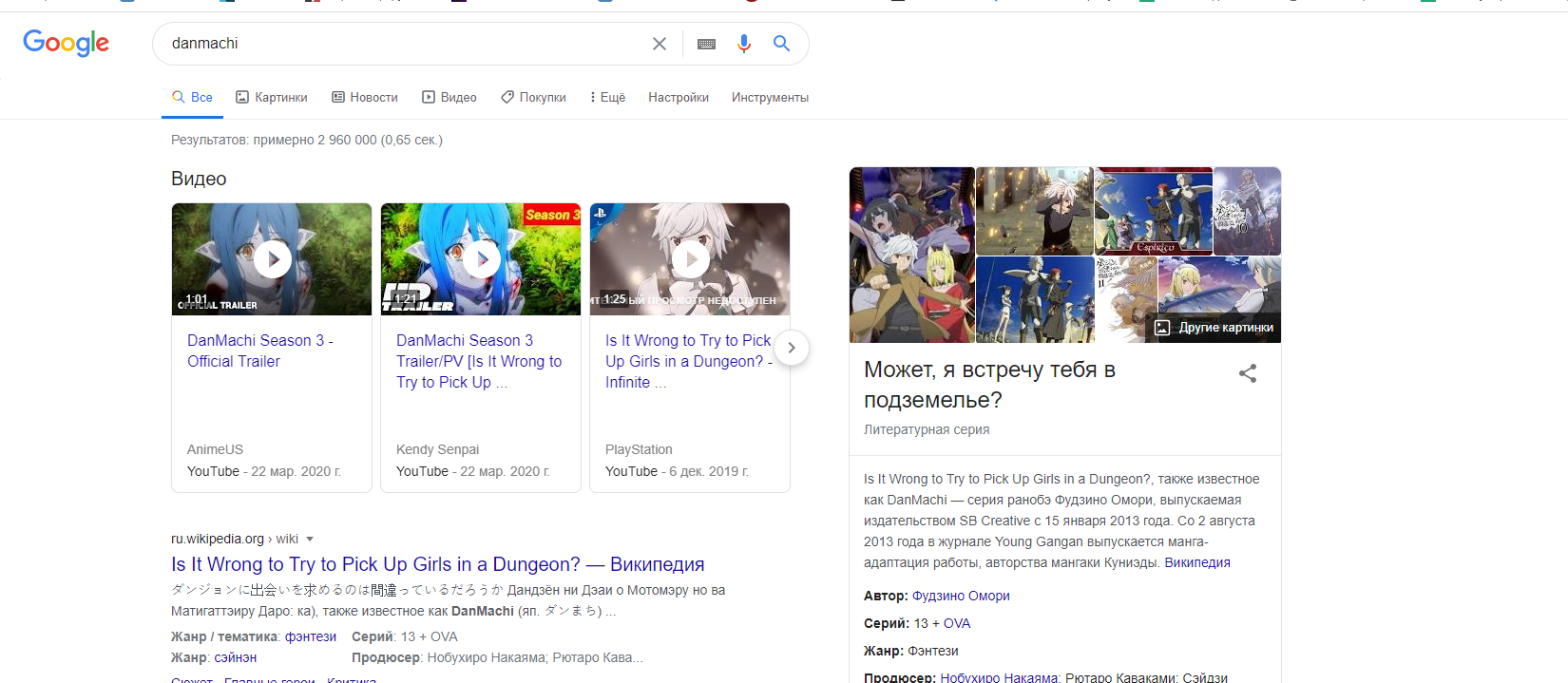
Task: Open link DanMachi Season 3 - Official Trailer
Action: coord(260,351)
